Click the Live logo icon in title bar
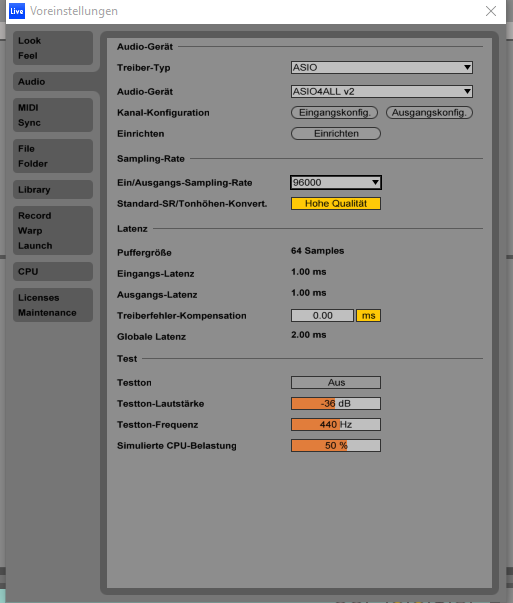This screenshot has height=603, width=513. [x=17, y=11]
